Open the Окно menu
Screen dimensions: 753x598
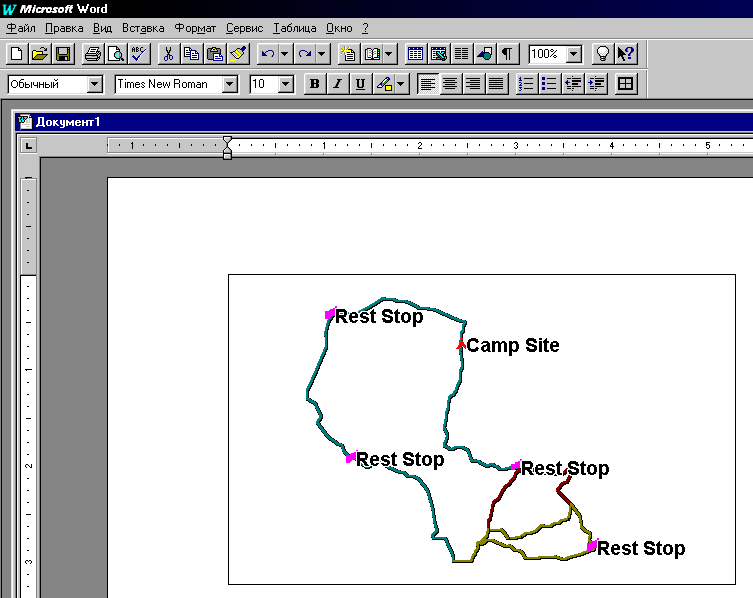click(x=339, y=28)
